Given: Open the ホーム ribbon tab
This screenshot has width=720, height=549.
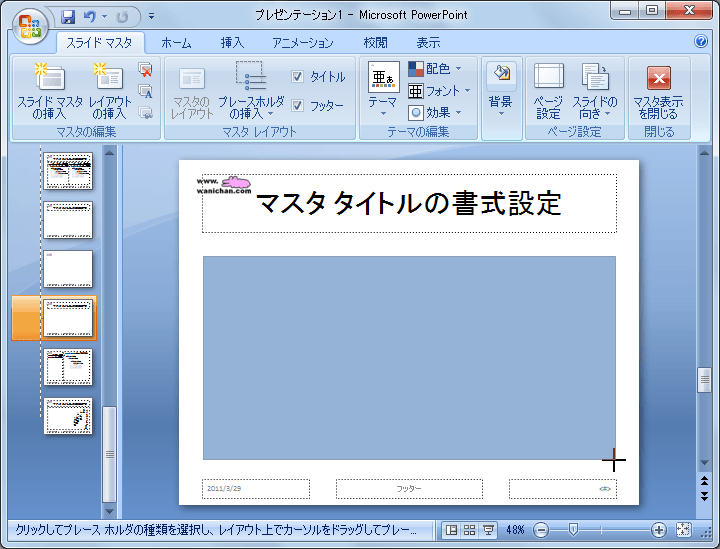Looking at the screenshot, I should coord(176,43).
